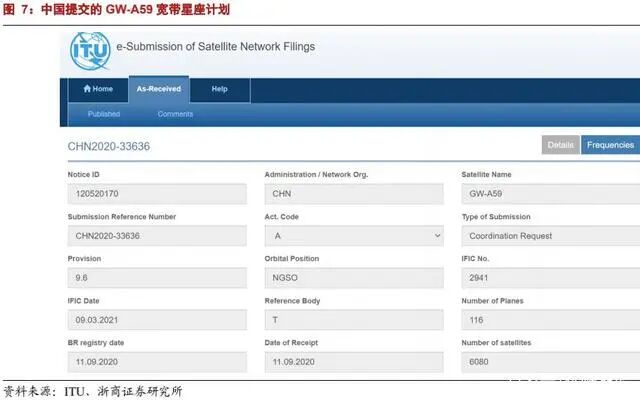Click the BR registry date label

(96, 343)
